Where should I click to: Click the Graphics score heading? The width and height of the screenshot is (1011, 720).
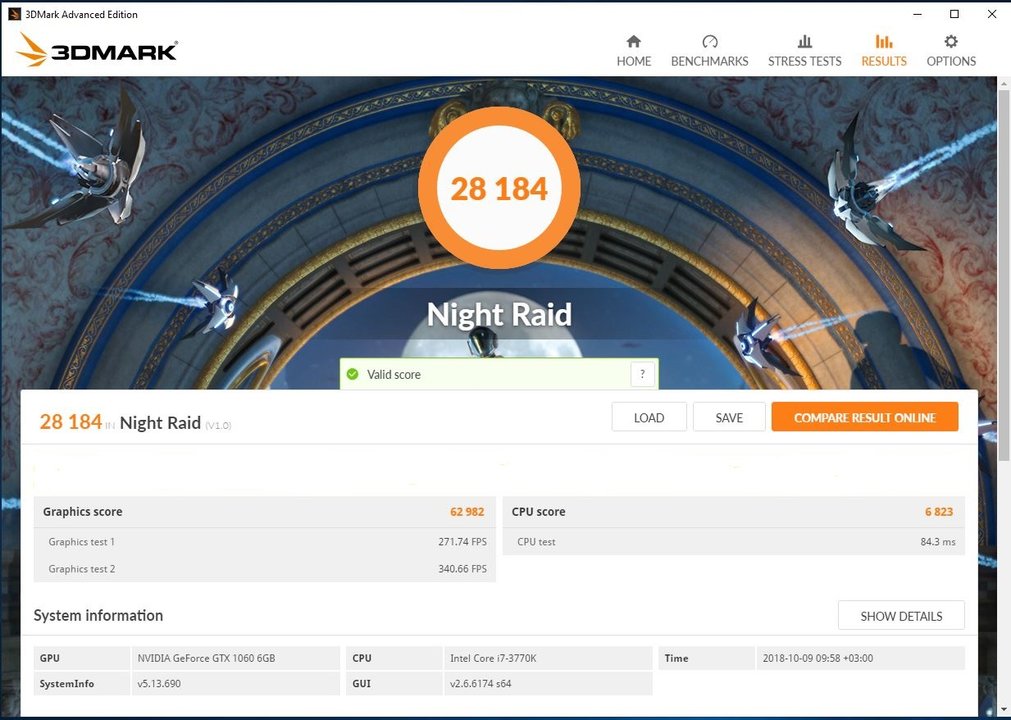tap(83, 512)
